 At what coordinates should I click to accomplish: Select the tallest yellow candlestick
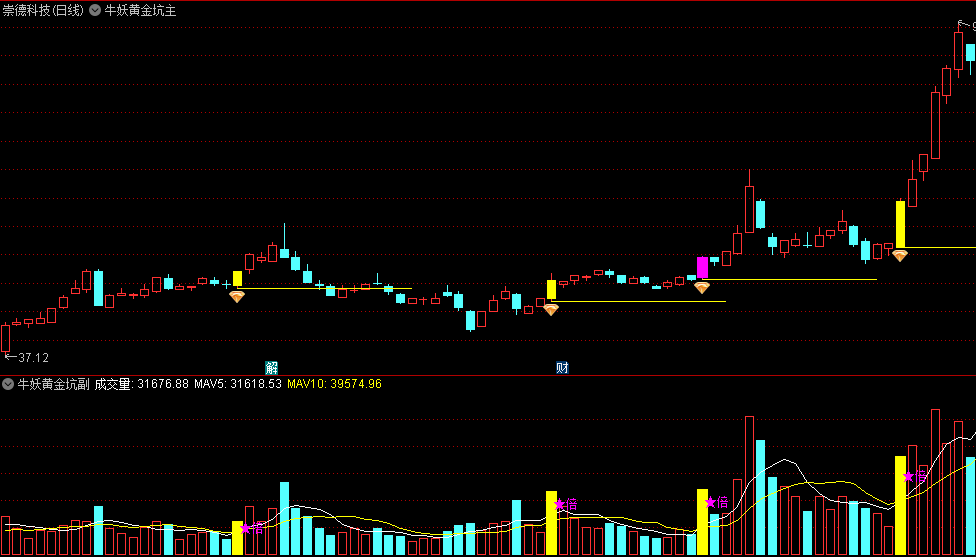click(900, 224)
